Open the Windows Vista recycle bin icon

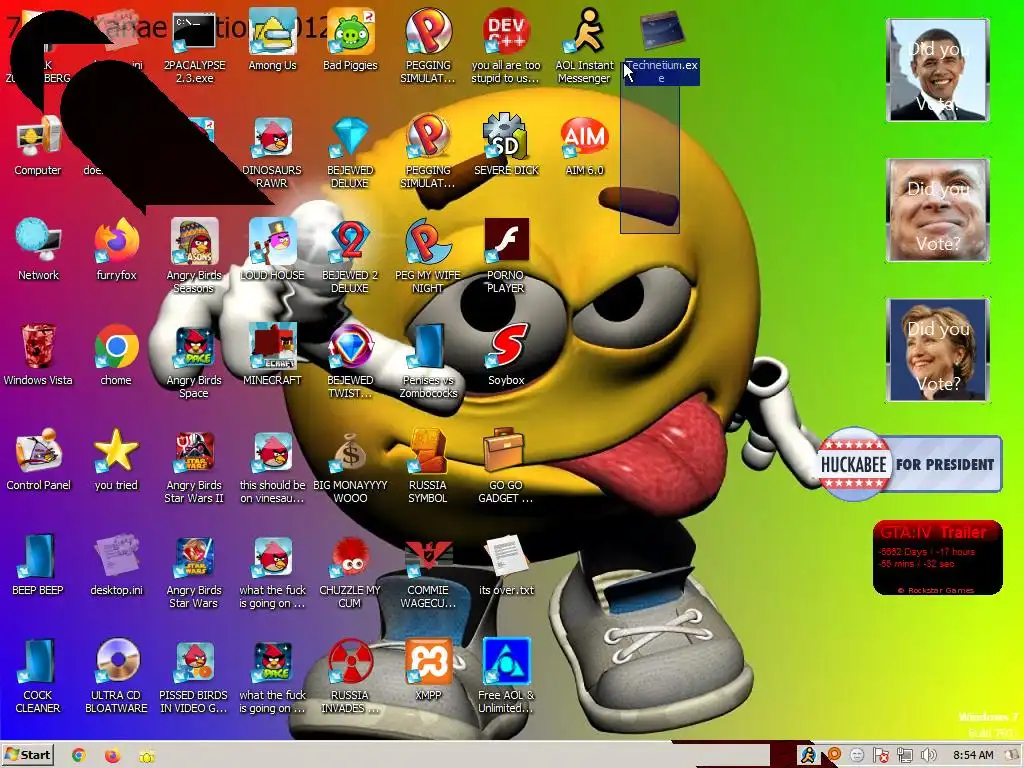(38, 355)
